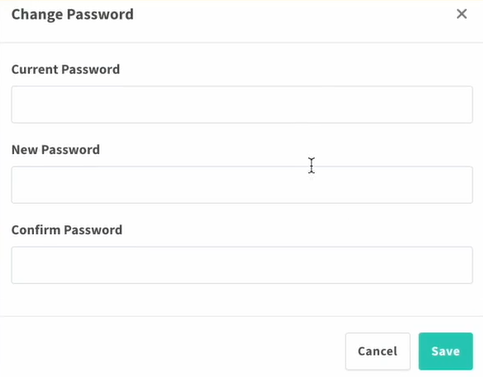
Task: Click the Cancel button
Action: 378,351
